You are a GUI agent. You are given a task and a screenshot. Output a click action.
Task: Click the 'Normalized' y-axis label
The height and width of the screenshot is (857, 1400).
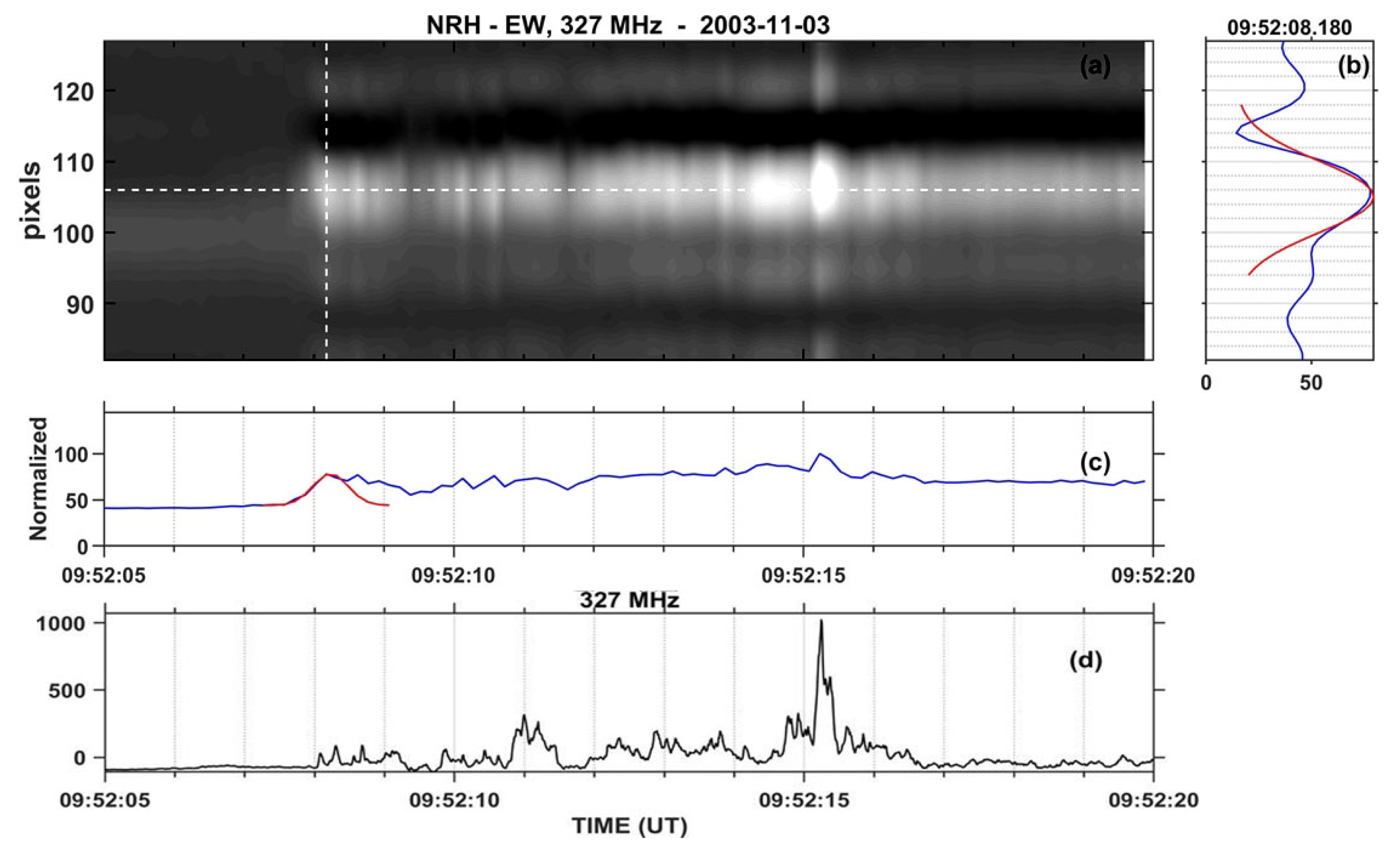(x=37, y=479)
